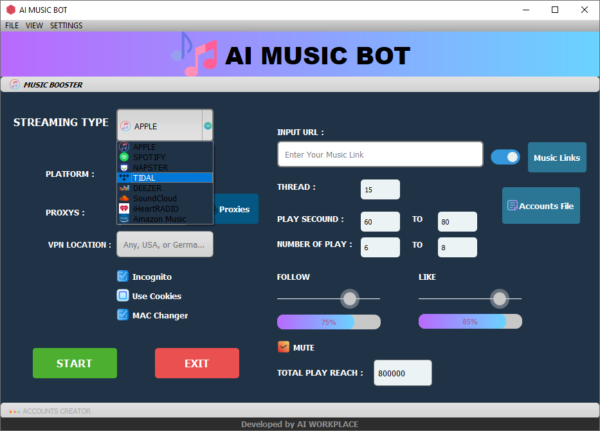The height and width of the screenshot is (431, 600).
Task: Click the Apple Music icon in dropdown list
Action: pyautogui.click(x=124, y=147)
